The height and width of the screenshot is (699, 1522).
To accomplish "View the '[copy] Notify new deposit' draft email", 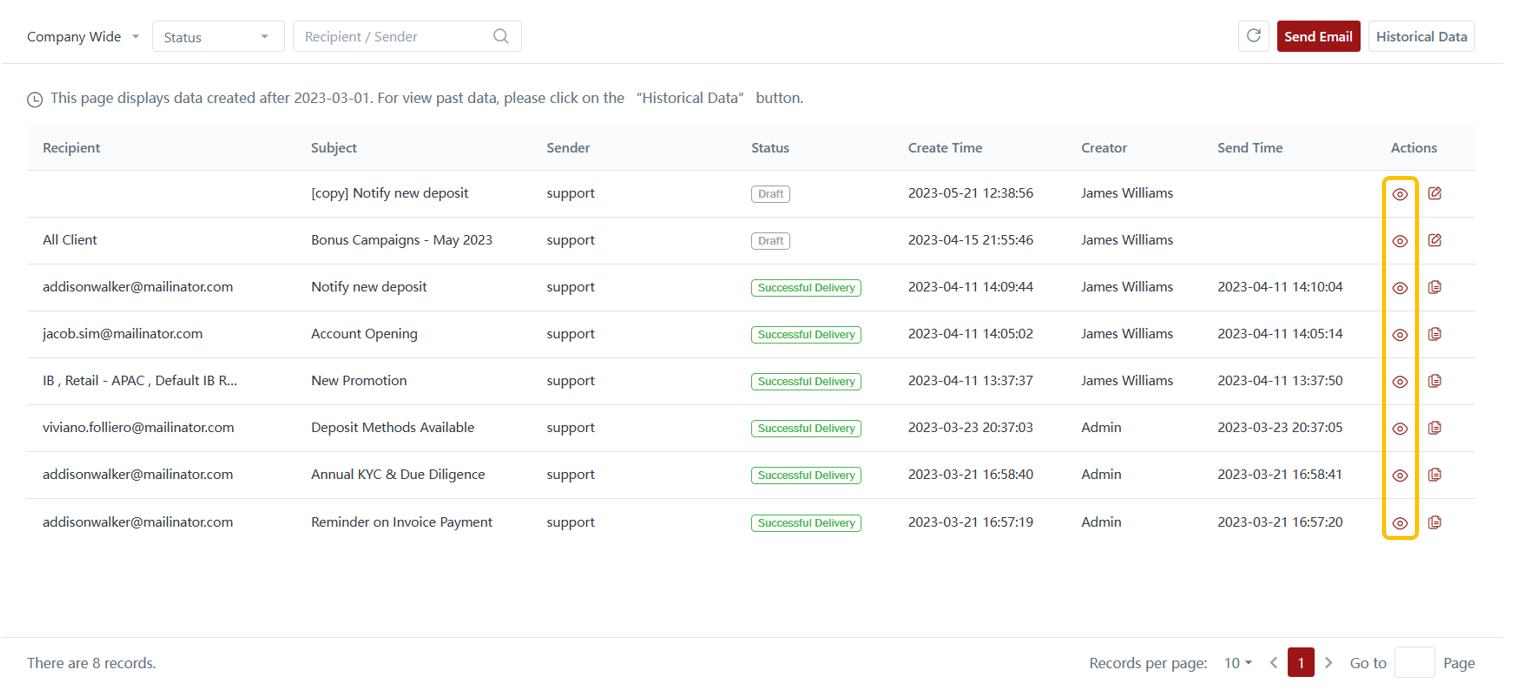I will 1400,194.
